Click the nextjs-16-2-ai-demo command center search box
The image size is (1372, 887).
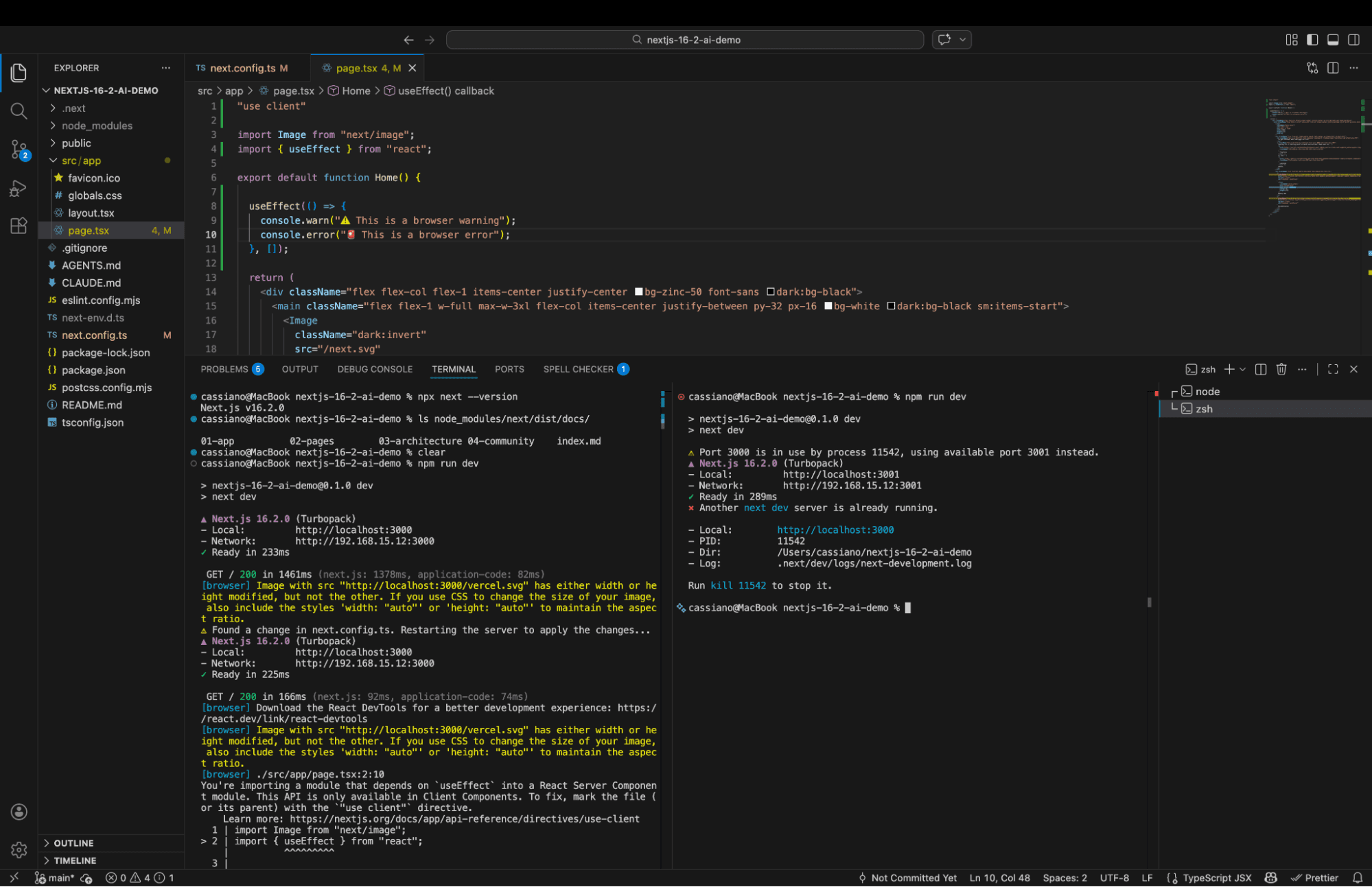click(x=684, y=40)
